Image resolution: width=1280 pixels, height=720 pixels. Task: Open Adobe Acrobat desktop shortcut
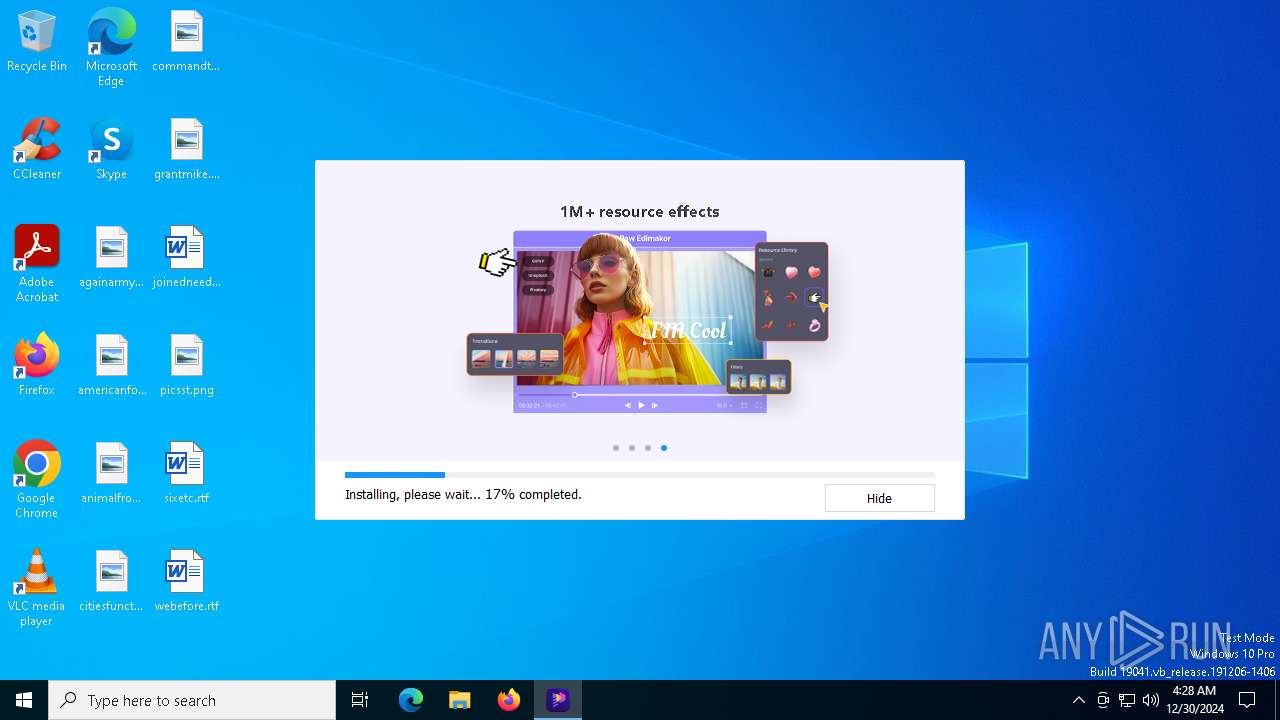[x=37, y=264]
